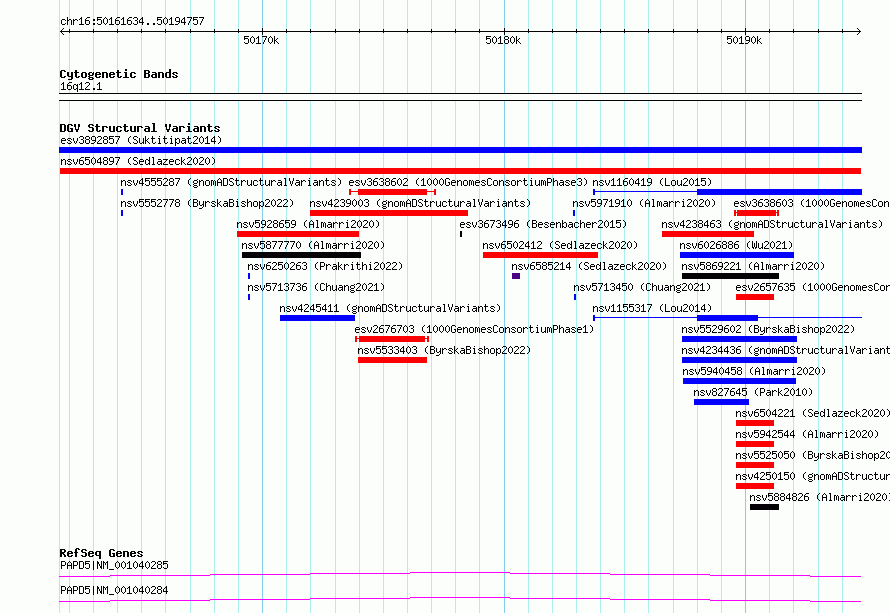Screen dimensions: 890x613
Task: Click the esv3892857 (Suktitipat2014) blue variant bar
Action: 460,150
